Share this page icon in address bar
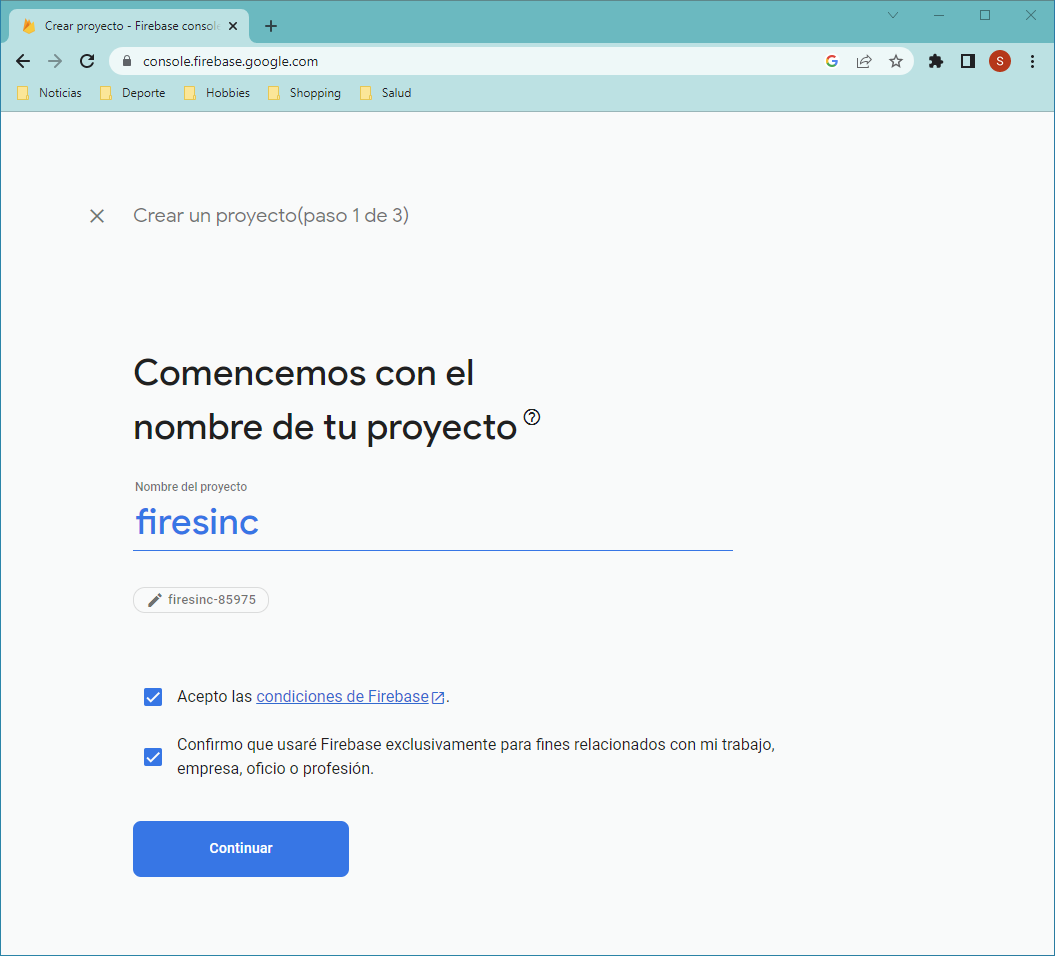 (x=864, y=61)
